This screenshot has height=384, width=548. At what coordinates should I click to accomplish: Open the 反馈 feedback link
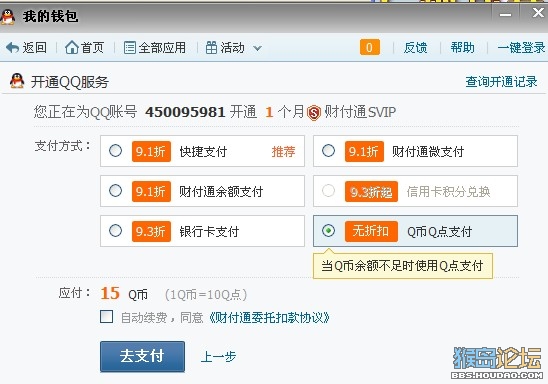click(x=415, y=48)
